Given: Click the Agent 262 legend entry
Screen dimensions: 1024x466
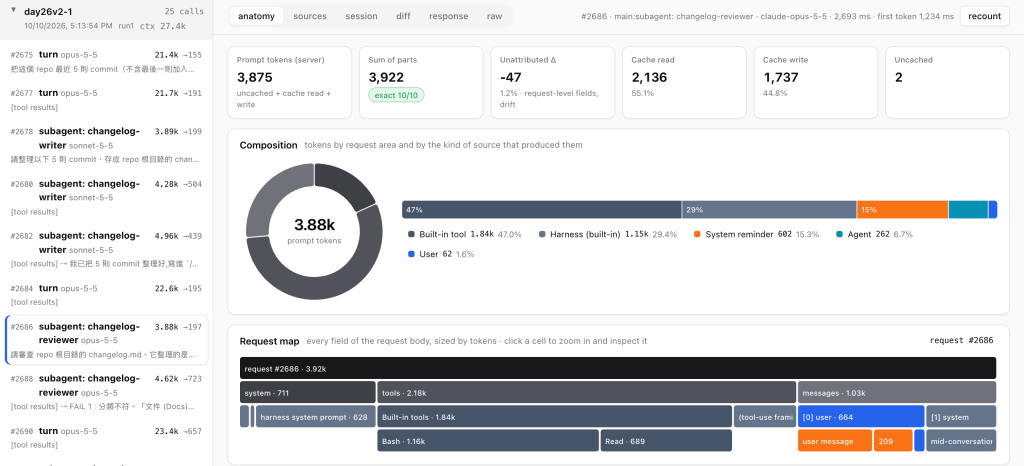Looking at the screenshot, I should 874,234.
